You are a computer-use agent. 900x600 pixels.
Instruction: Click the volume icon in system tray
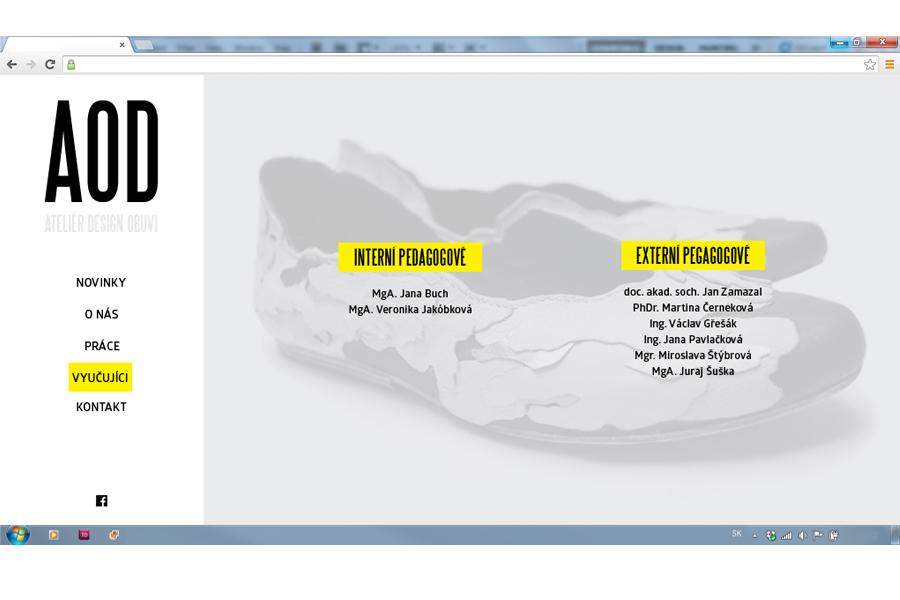802,535
